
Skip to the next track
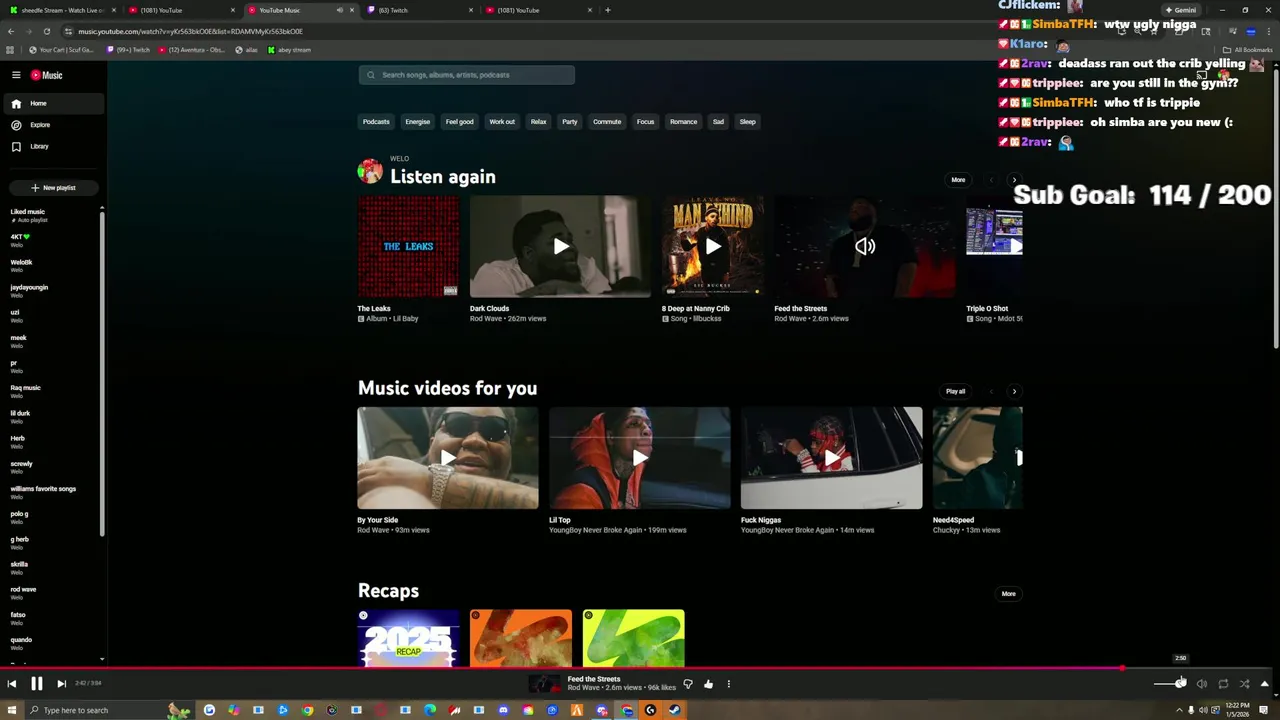coord(61,684)
